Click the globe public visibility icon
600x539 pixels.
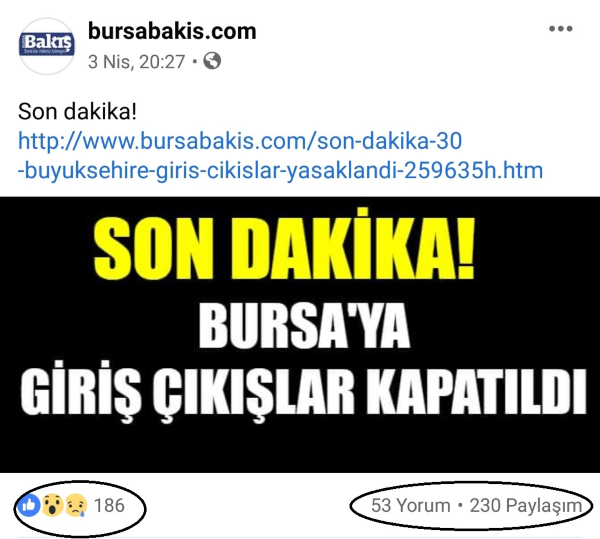pos(212,61)
